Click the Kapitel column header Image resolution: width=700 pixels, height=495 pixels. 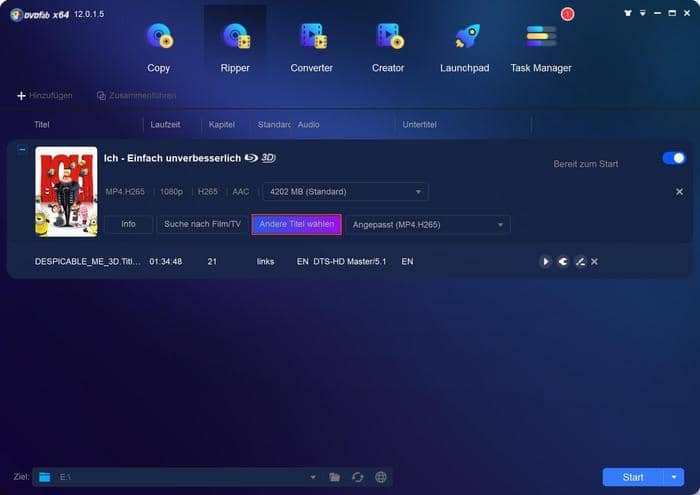[x=221, y=125]
